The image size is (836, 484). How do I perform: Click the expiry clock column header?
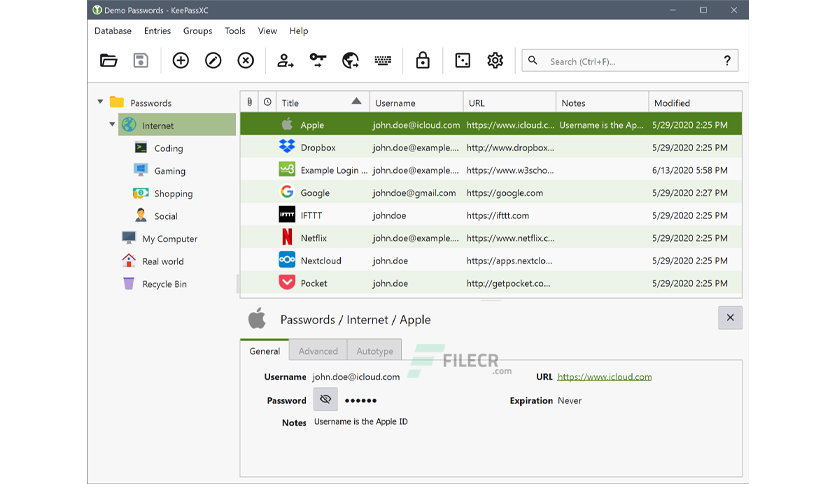tap(268, 102)
